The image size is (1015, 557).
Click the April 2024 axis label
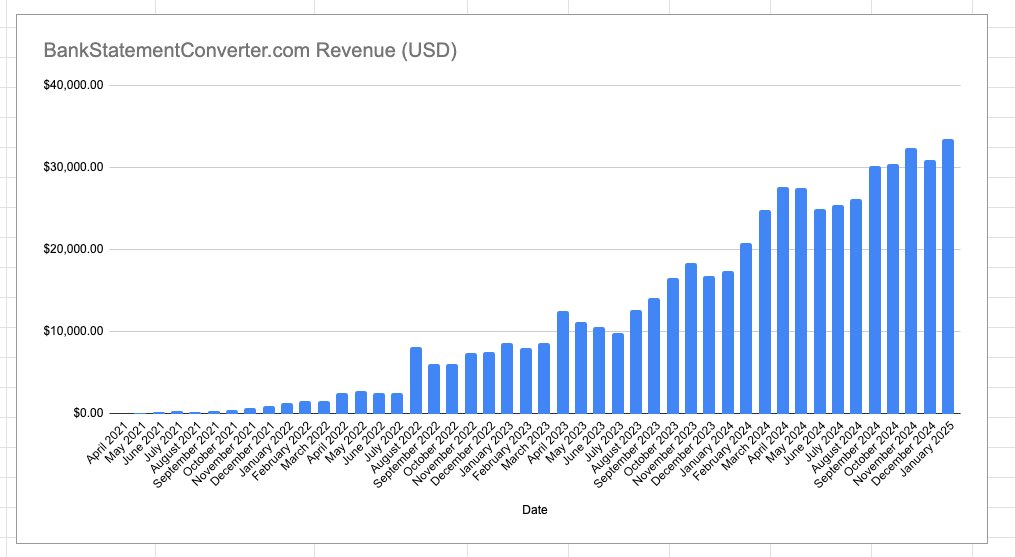pyautogui.click(x=768, y=442)
